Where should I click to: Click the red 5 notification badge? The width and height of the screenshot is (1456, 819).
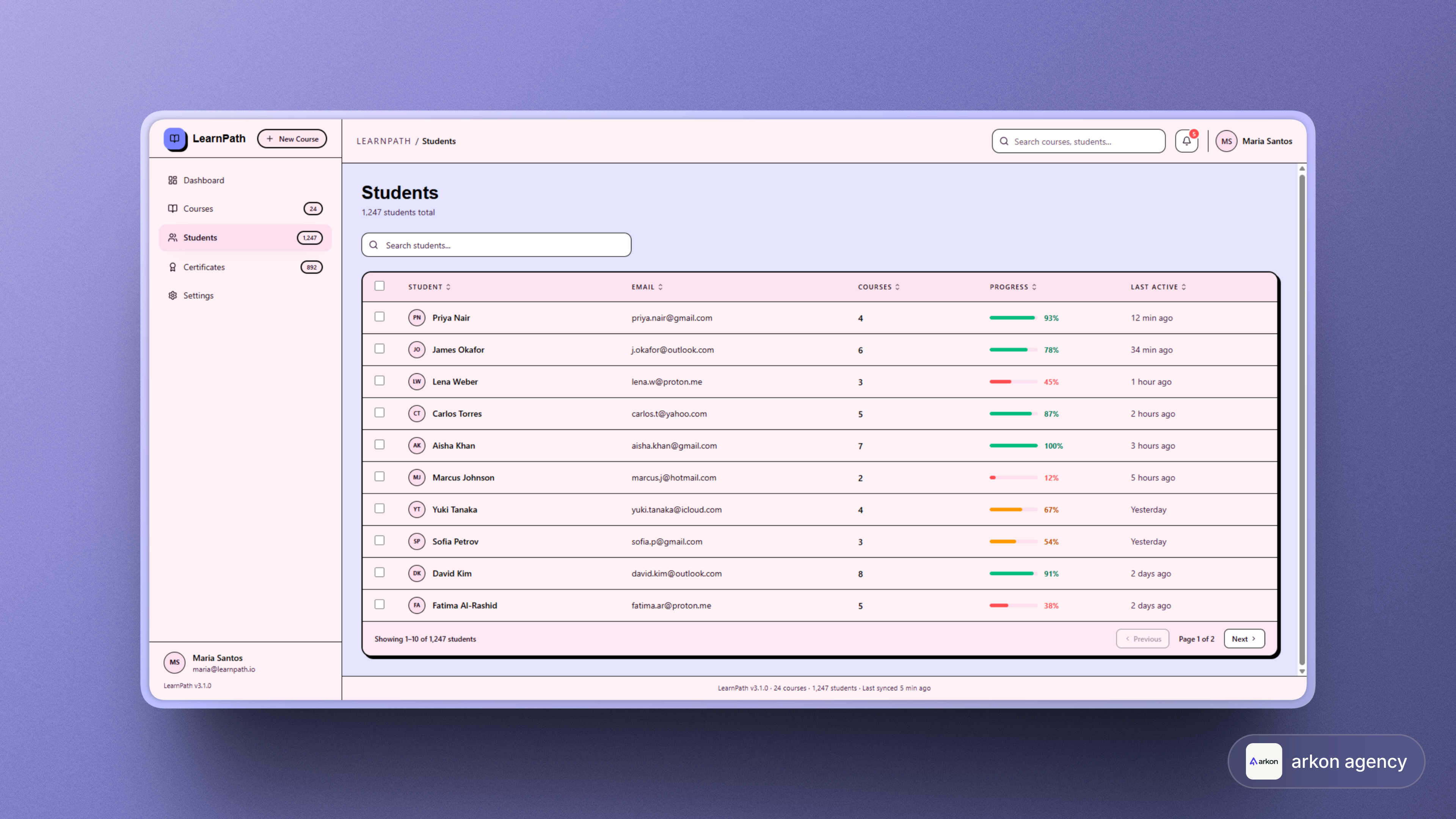tap(1193, 134)
